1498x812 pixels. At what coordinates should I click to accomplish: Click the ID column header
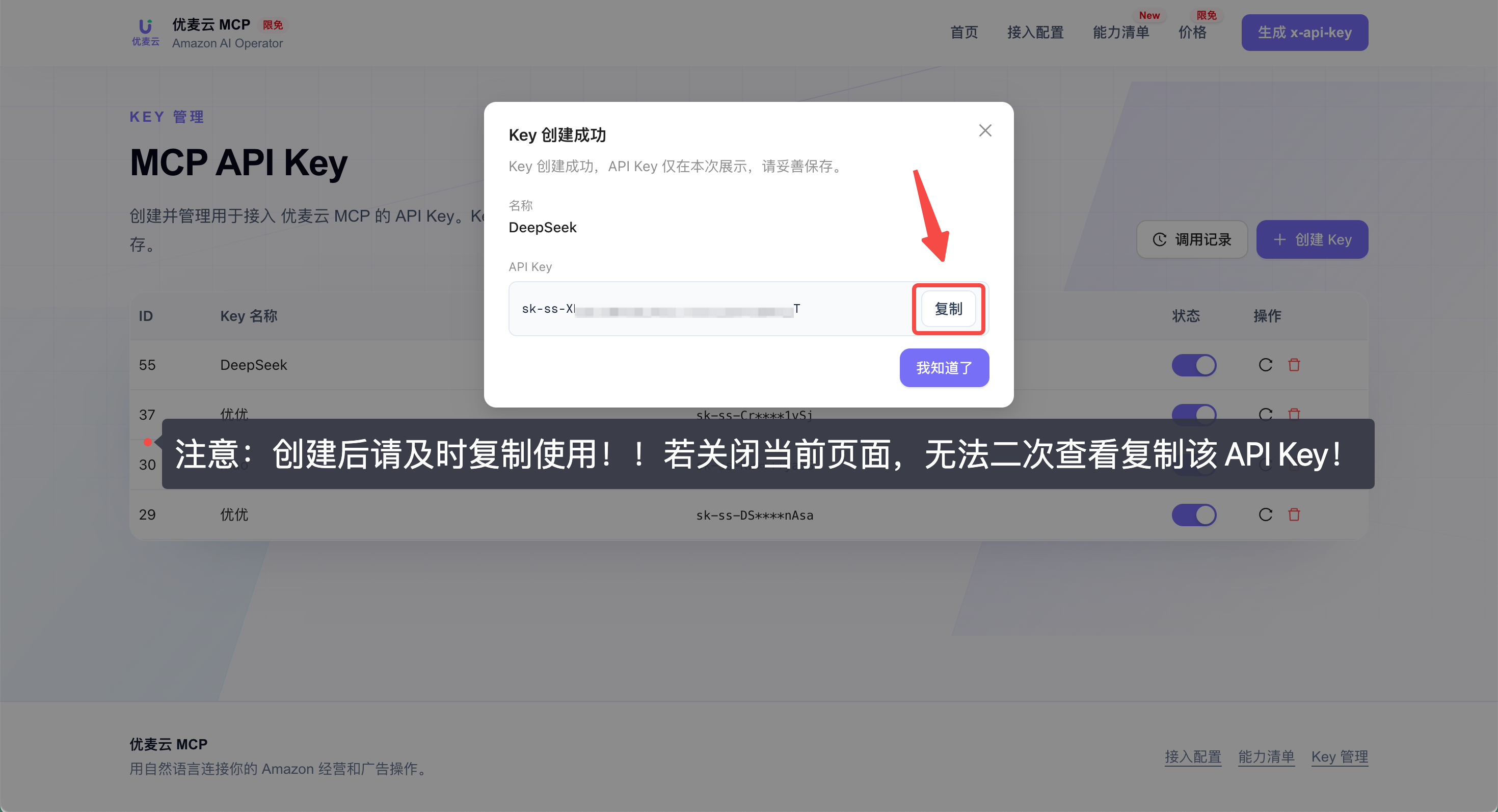tap(145, 316)
